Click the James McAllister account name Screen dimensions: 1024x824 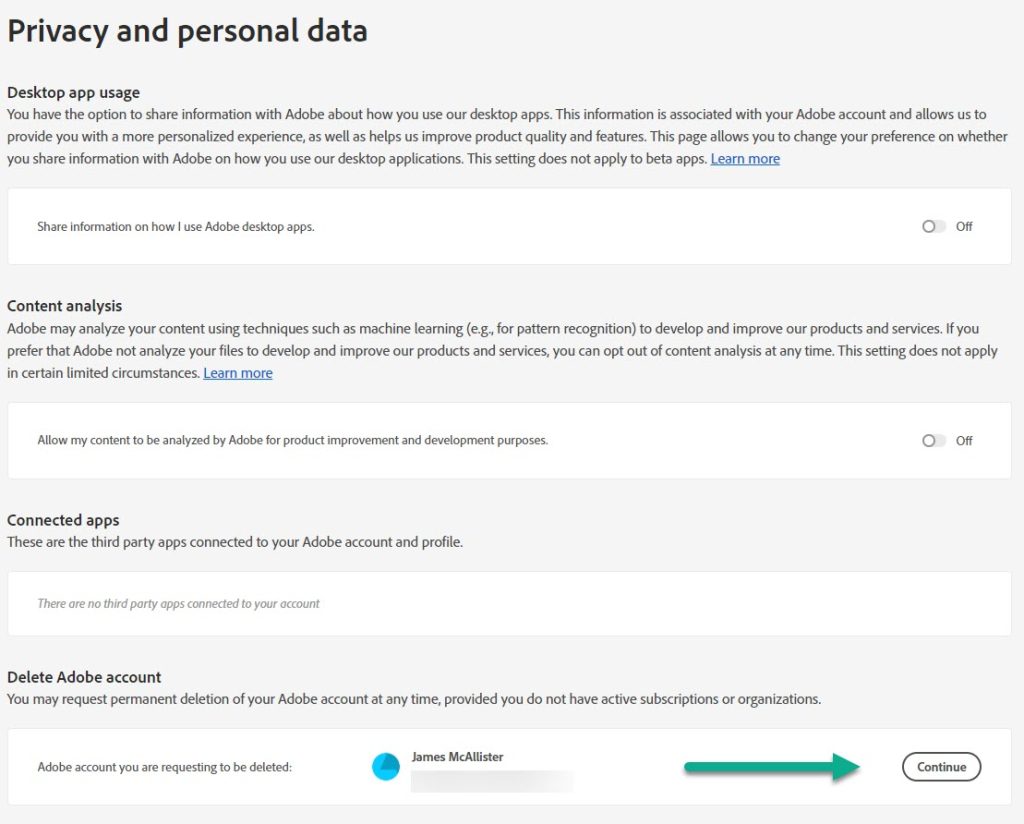(x=457, y=757)
